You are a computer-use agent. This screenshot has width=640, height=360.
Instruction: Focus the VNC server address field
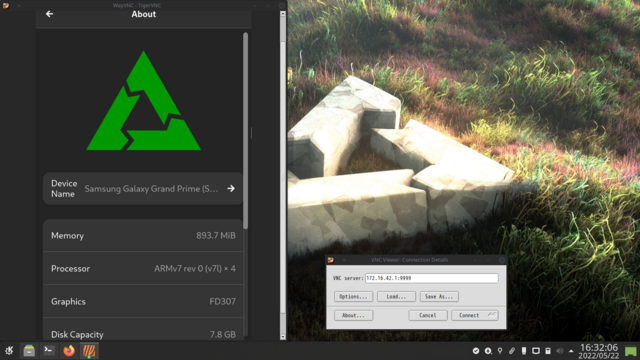coord(431,278)
